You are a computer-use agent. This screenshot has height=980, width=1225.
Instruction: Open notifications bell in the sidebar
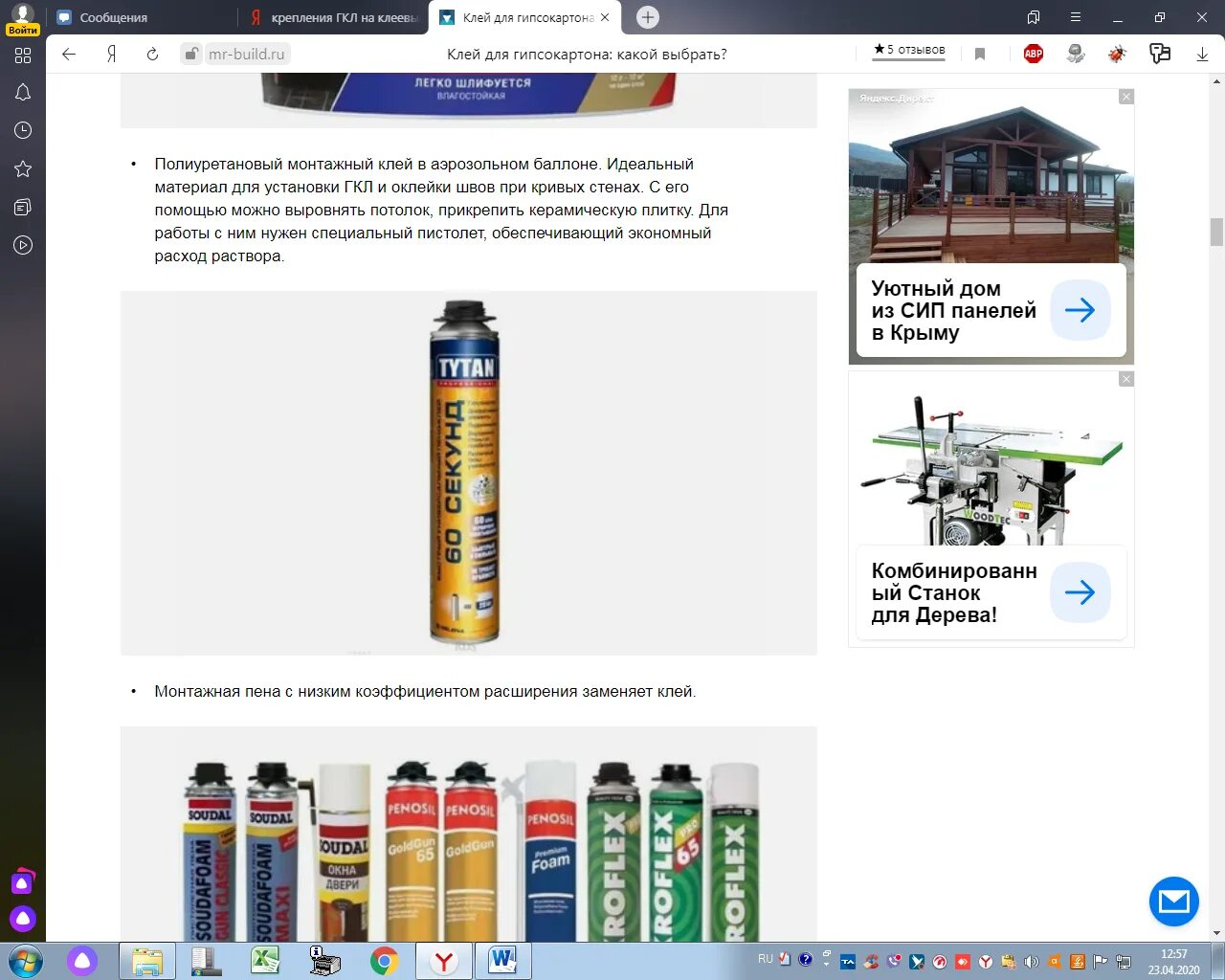pos(23,93)
